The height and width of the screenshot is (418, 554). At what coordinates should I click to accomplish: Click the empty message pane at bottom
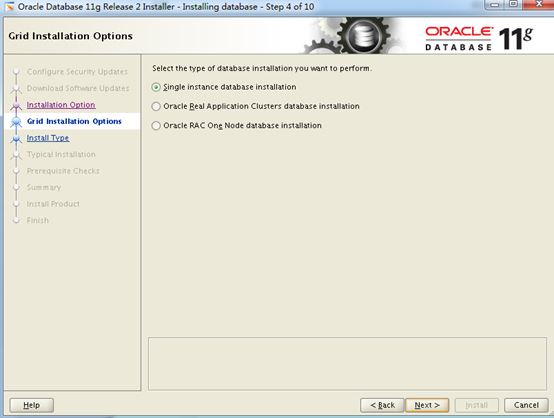point(347,364)
